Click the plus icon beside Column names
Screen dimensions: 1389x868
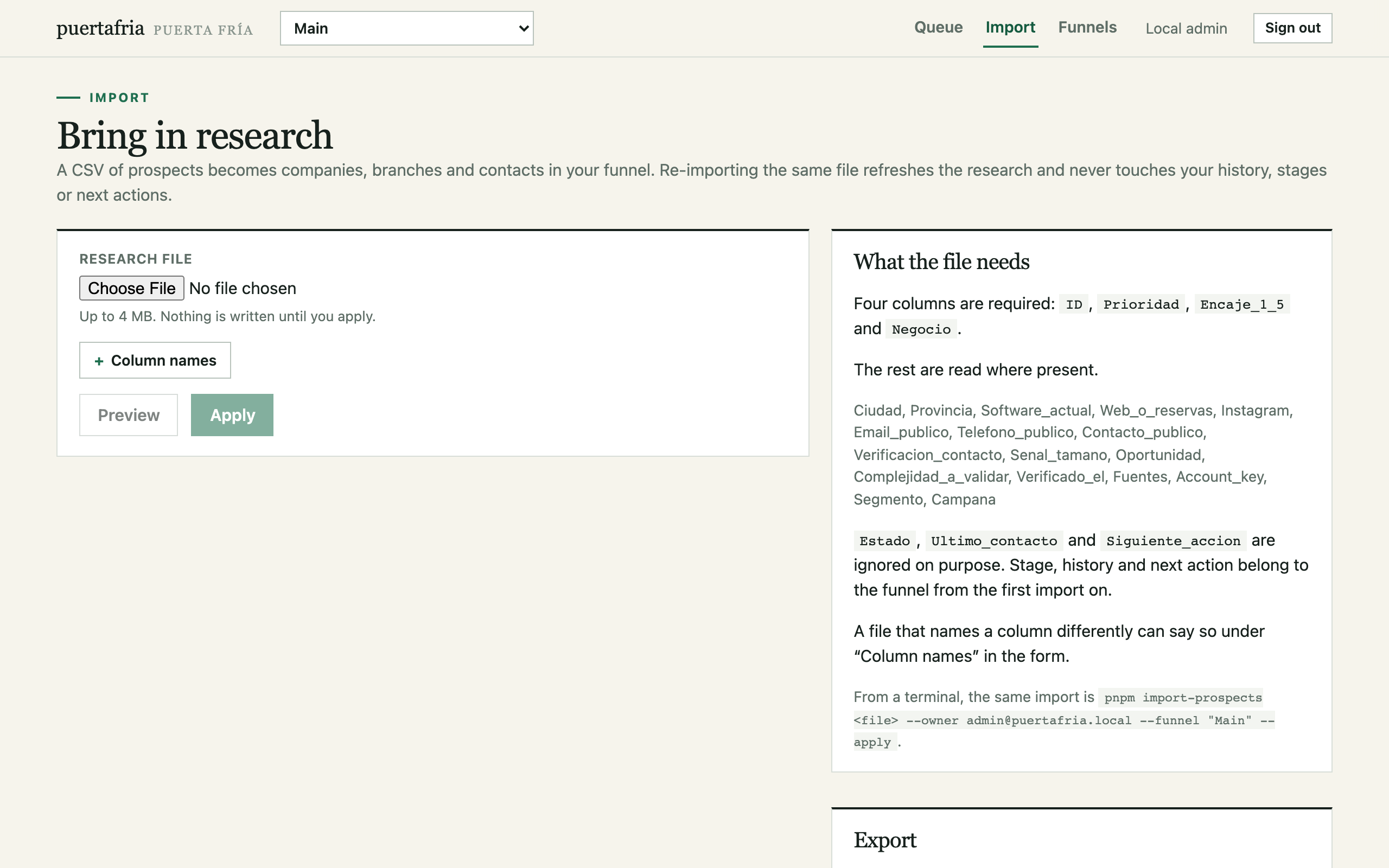pyautogui.click(x=99, y=361)
